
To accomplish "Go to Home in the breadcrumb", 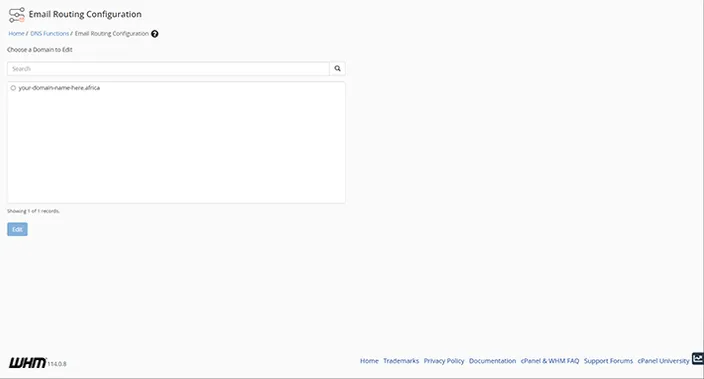I will point(16,34).
